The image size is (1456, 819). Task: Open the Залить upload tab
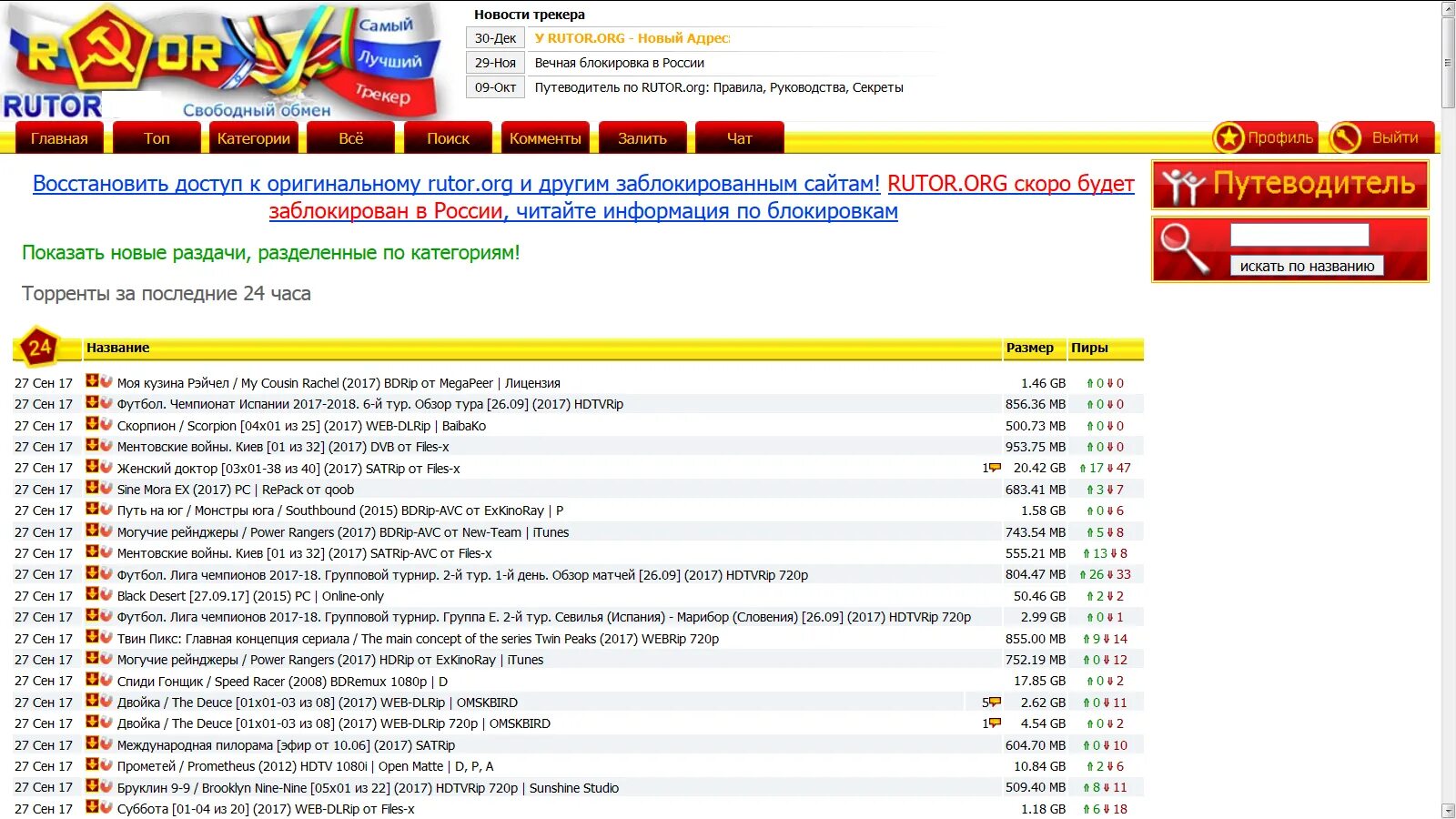tap(642, 138)
